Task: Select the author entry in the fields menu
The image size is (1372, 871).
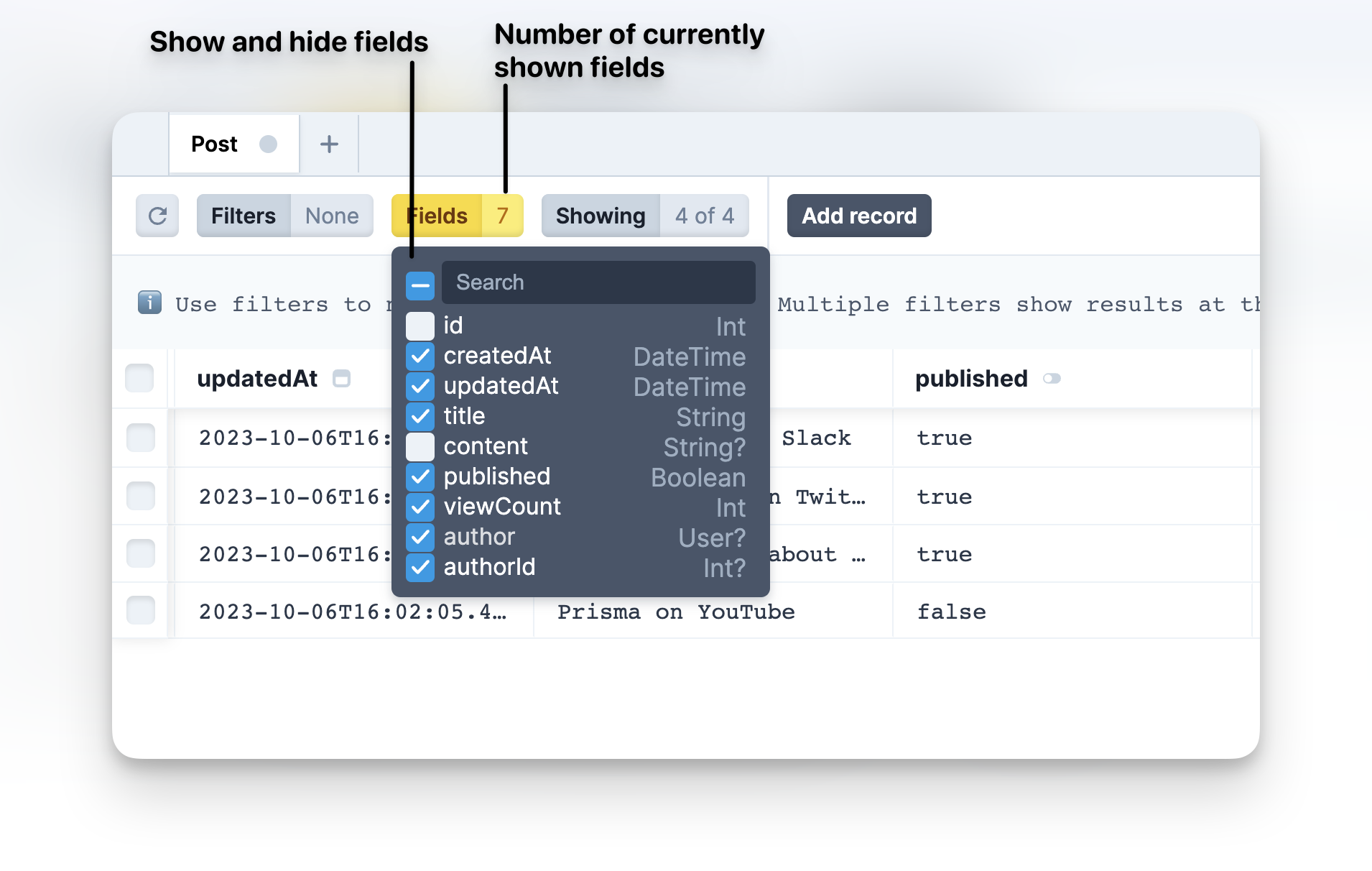Action: pyautogui.click(x=479, y=537)
